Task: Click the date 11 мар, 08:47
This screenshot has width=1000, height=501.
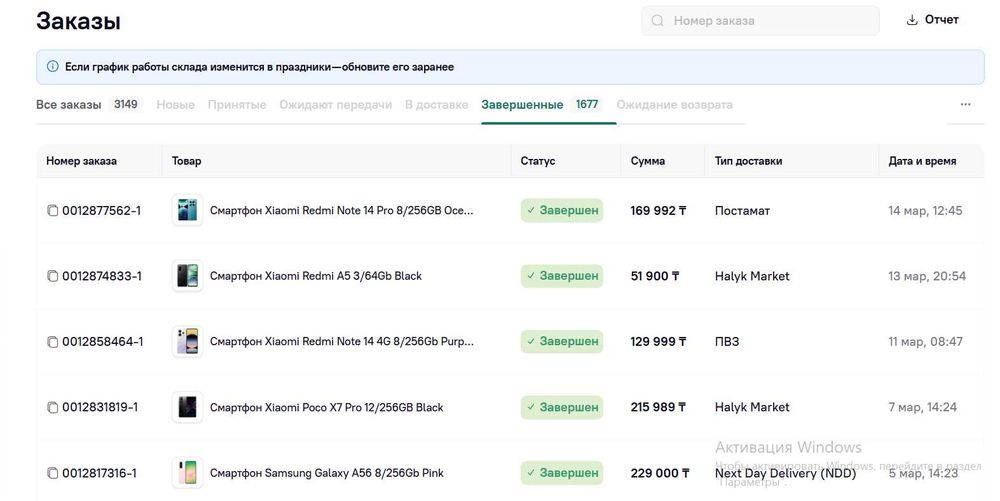Action: point(925,342)
